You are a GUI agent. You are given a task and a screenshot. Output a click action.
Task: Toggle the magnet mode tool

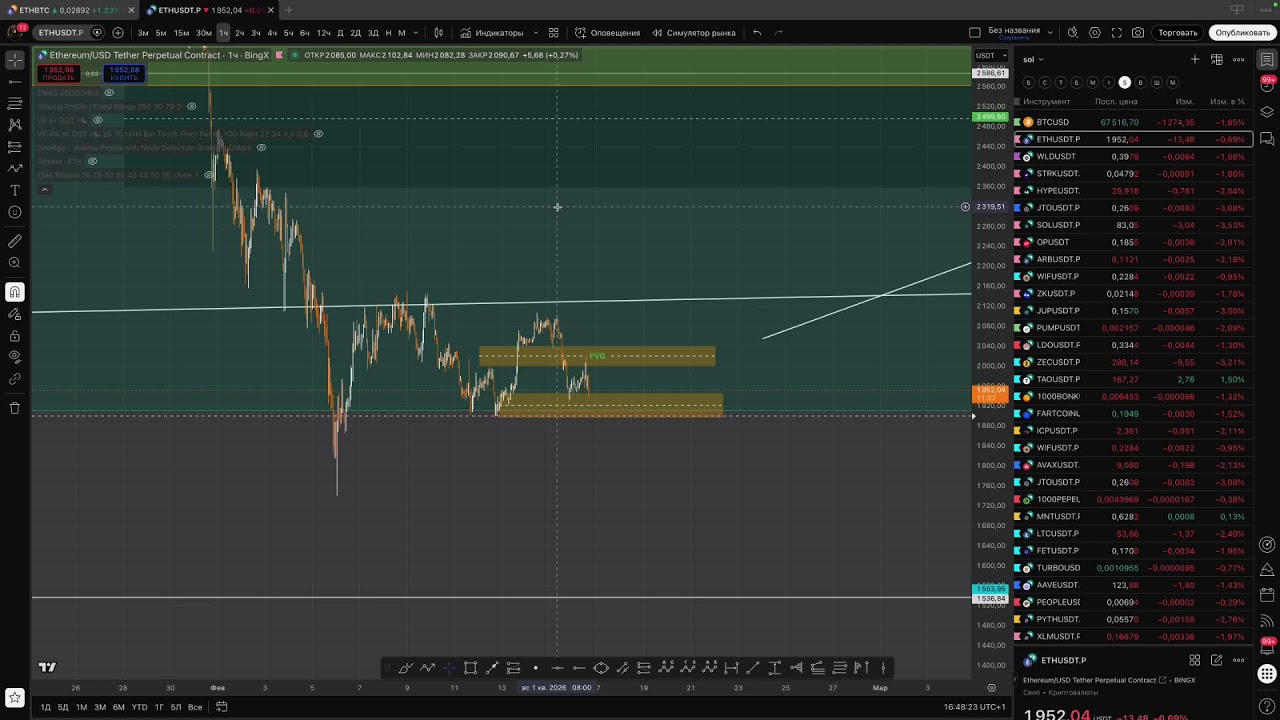15,292
